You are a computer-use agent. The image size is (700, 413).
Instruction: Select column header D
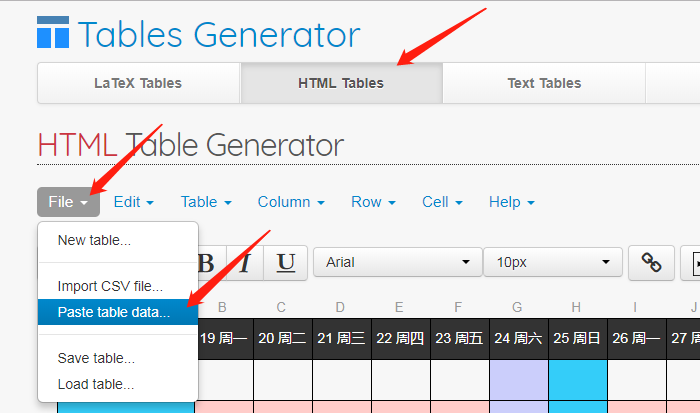(x=340, y=307)
